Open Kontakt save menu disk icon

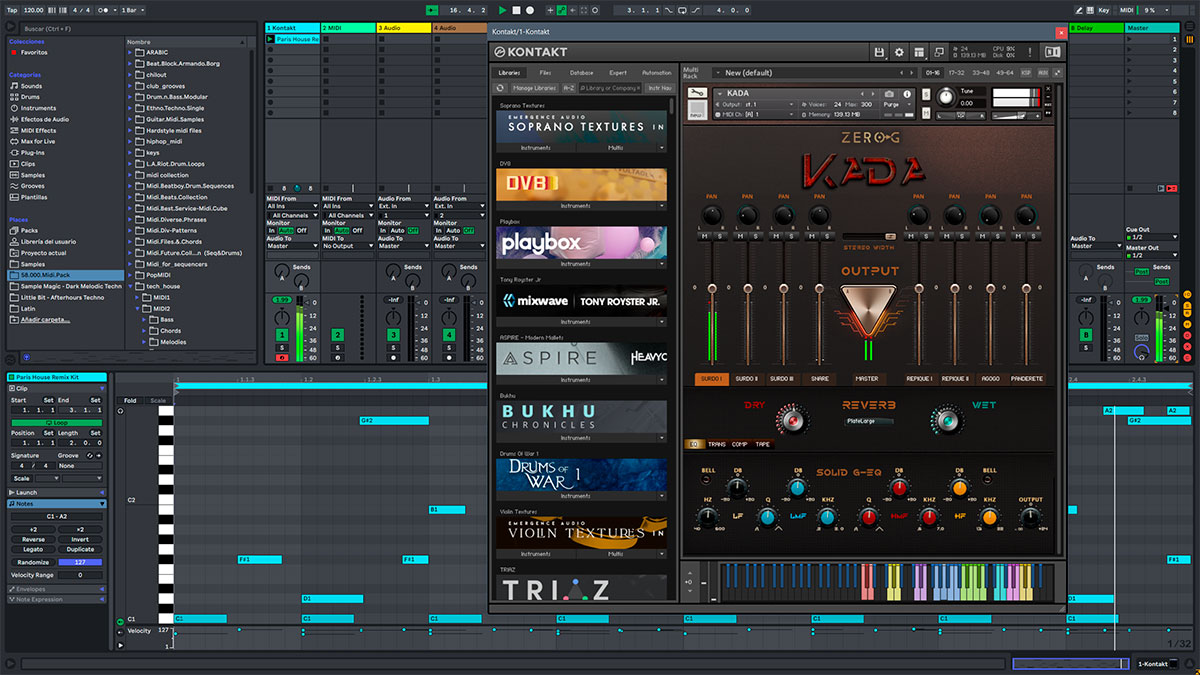(879, 52)
